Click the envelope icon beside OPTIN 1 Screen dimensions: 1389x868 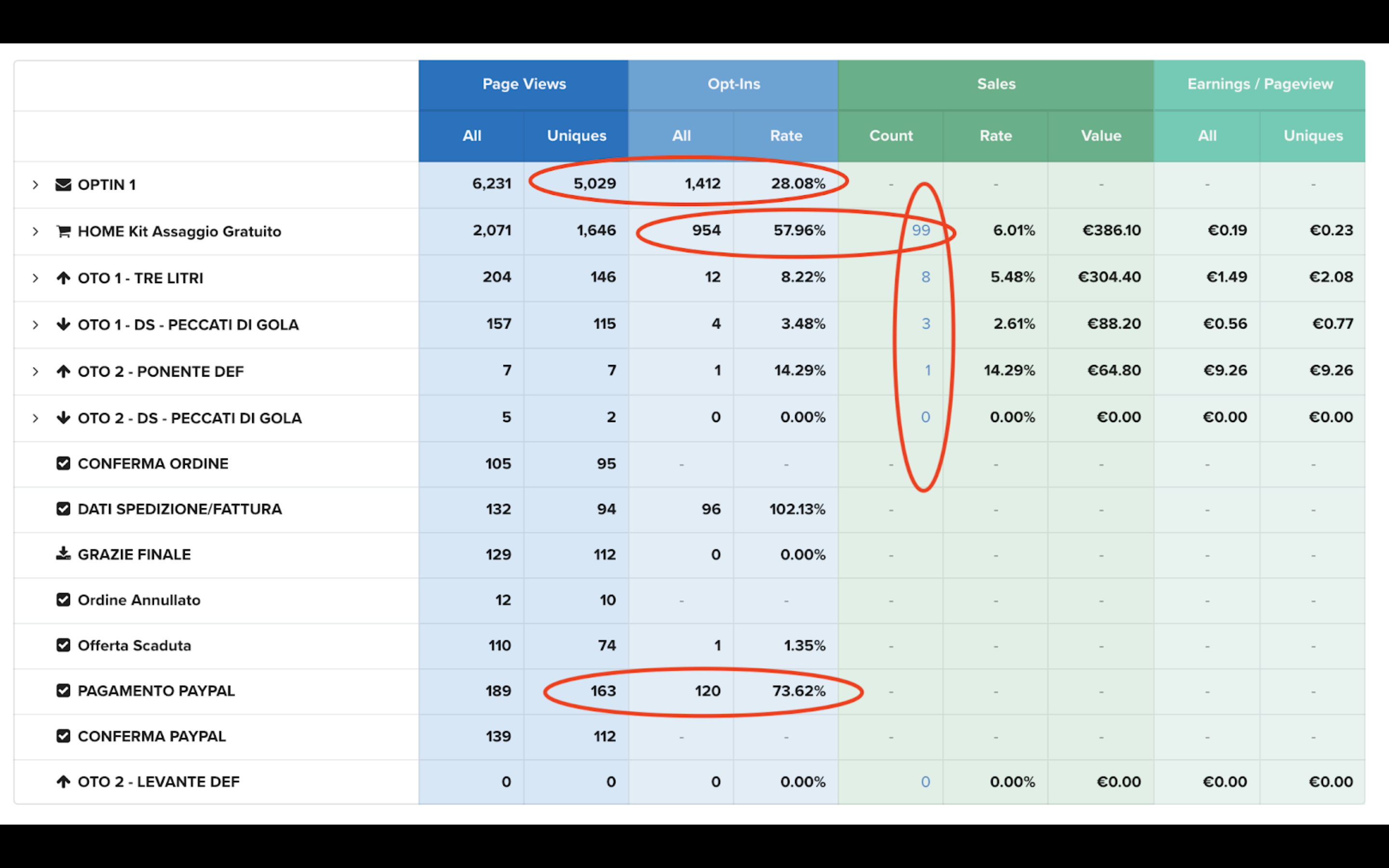[x=63, y=185]
